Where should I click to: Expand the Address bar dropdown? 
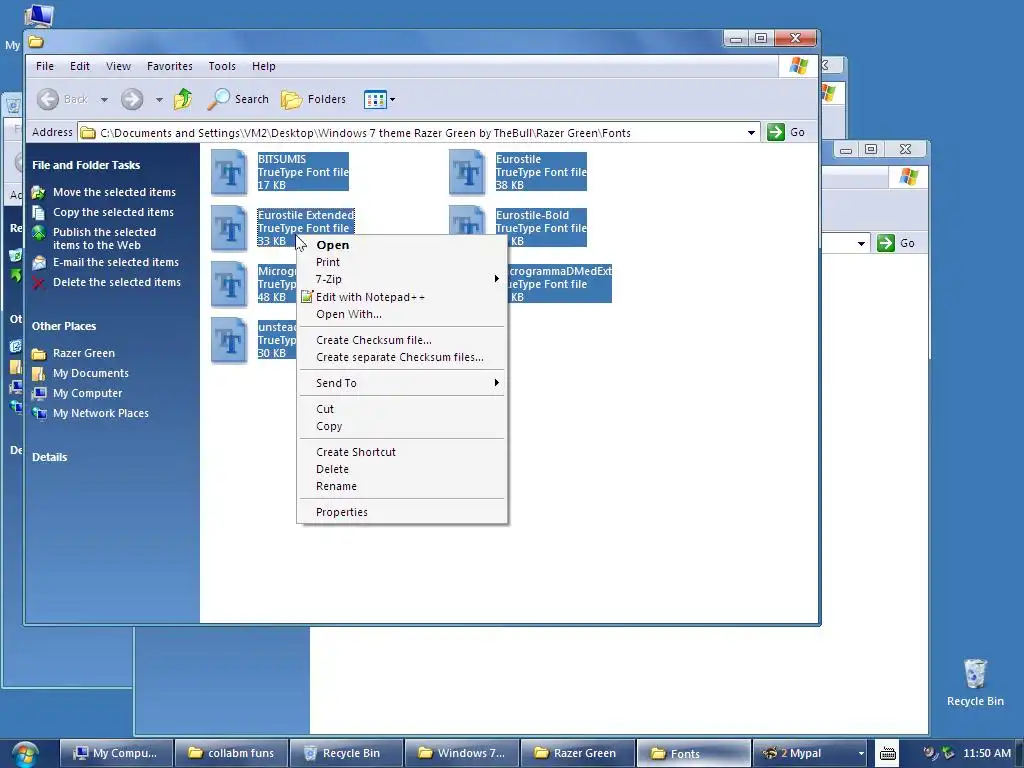click(751, 133)
